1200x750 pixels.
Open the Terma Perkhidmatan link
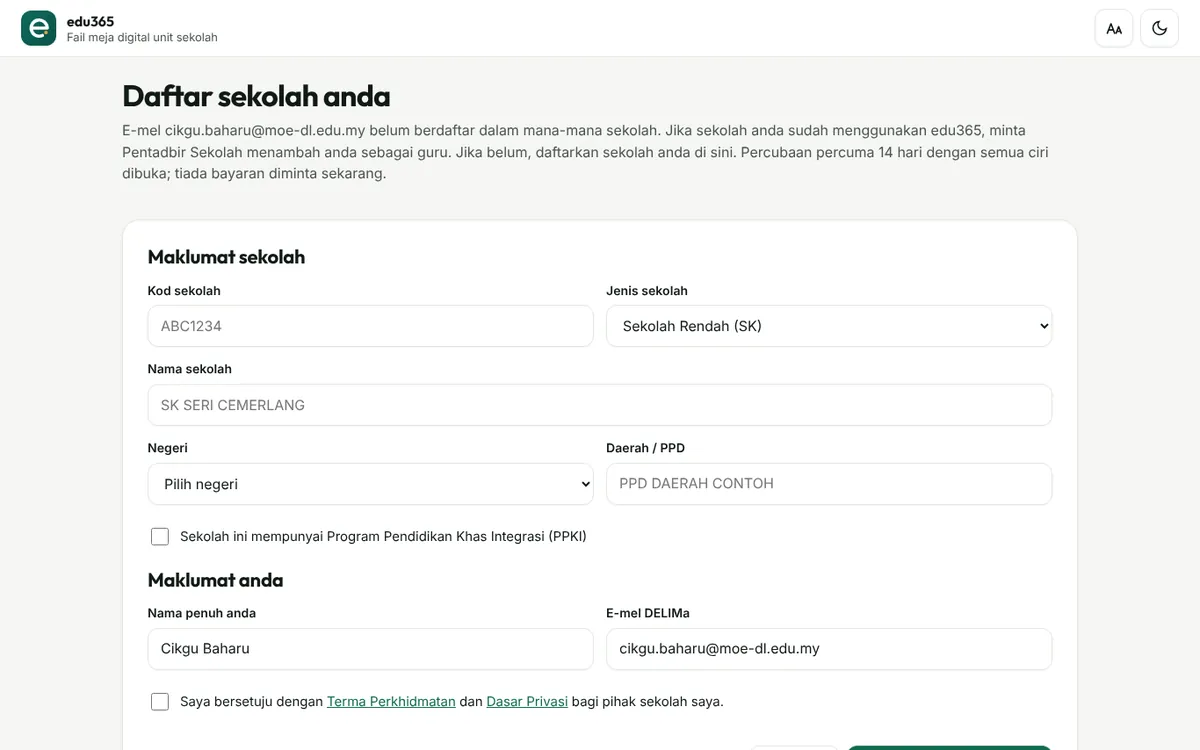click(x=391, y=702)
